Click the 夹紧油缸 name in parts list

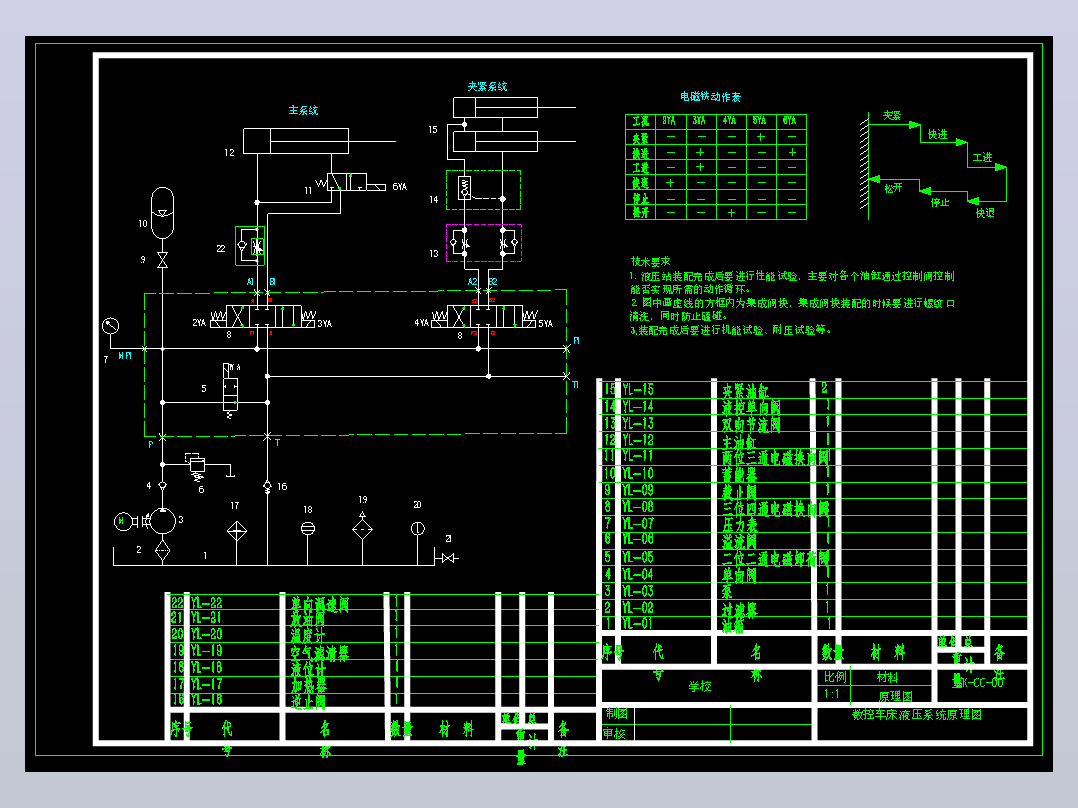tap(745, 391)
